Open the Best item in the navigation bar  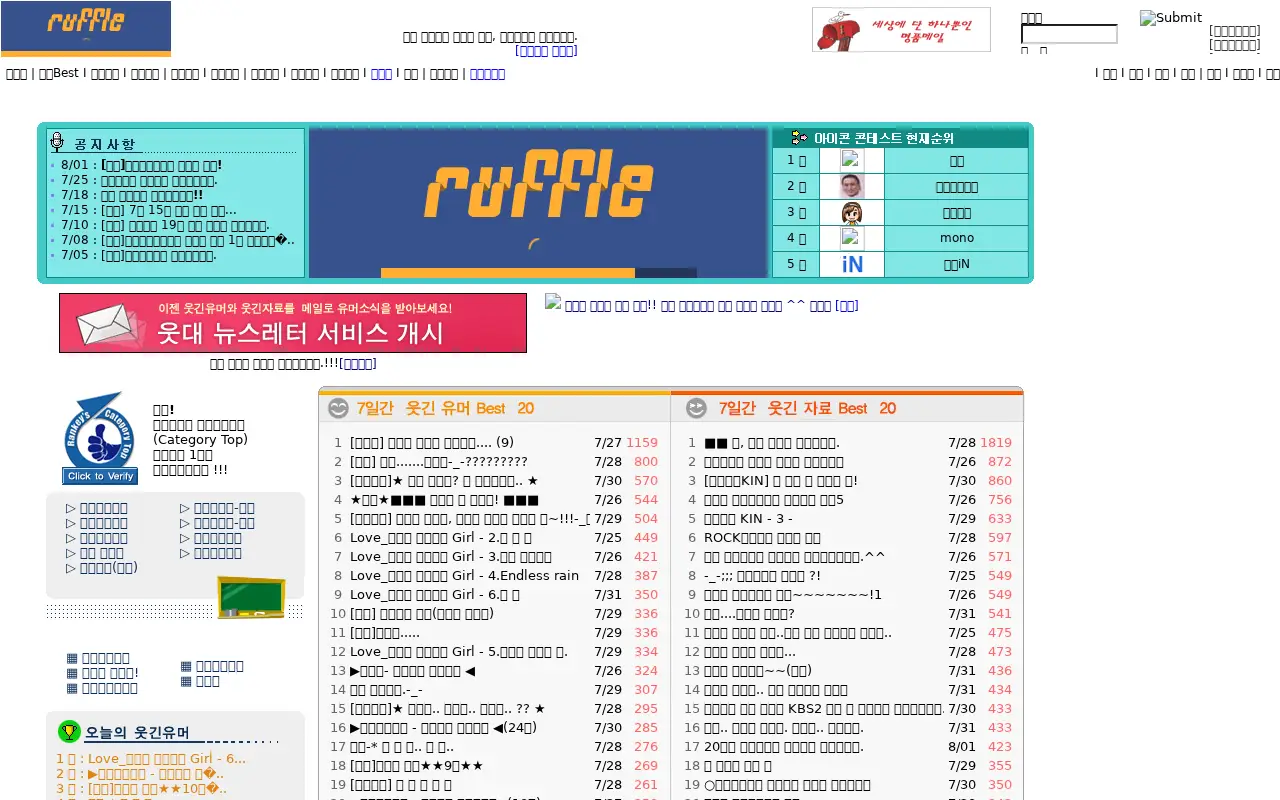pos(59,73)
